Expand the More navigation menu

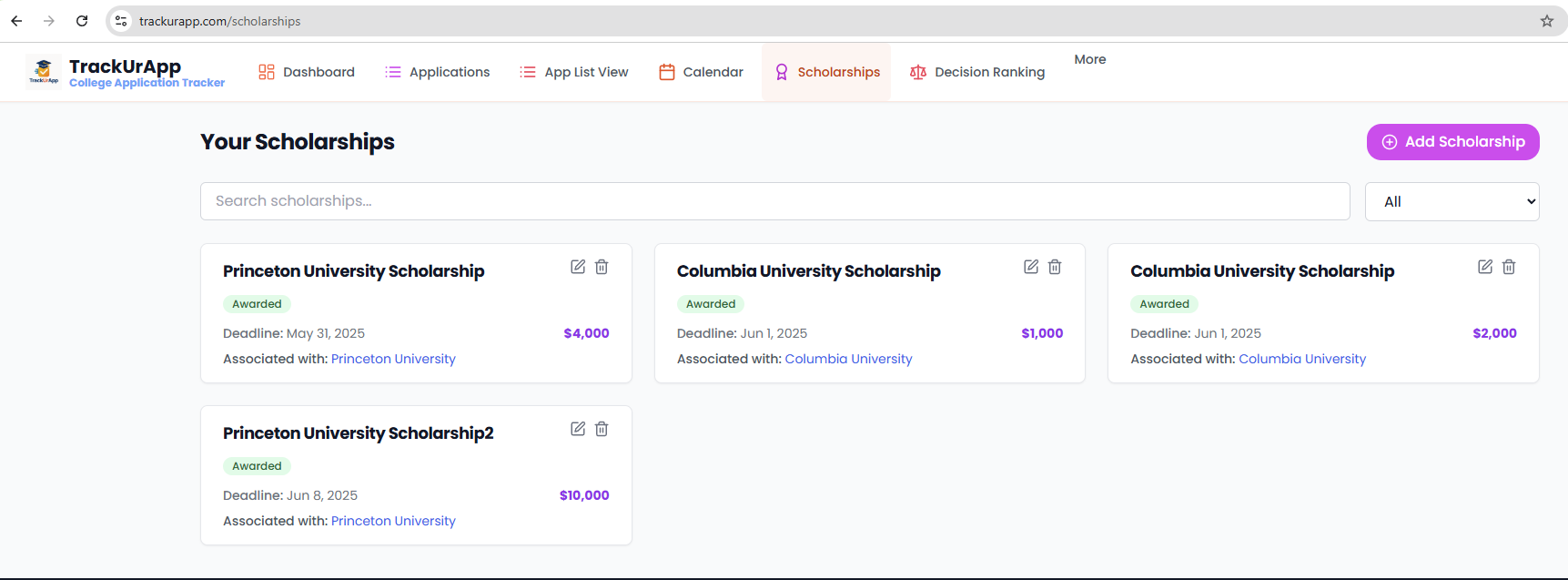pos(1089,59)
